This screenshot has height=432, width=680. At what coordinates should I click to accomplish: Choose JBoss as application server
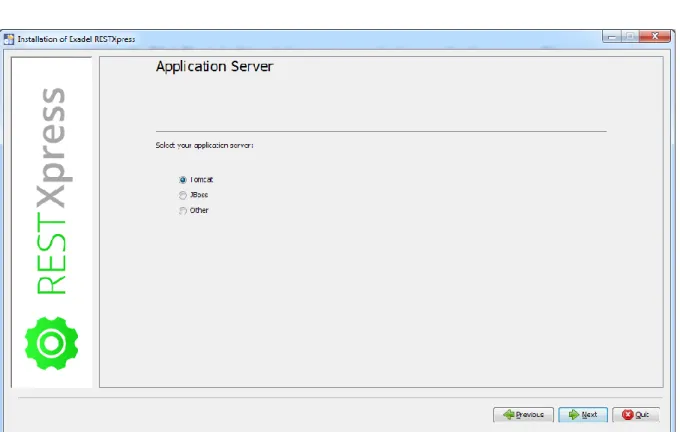point(183,195)
